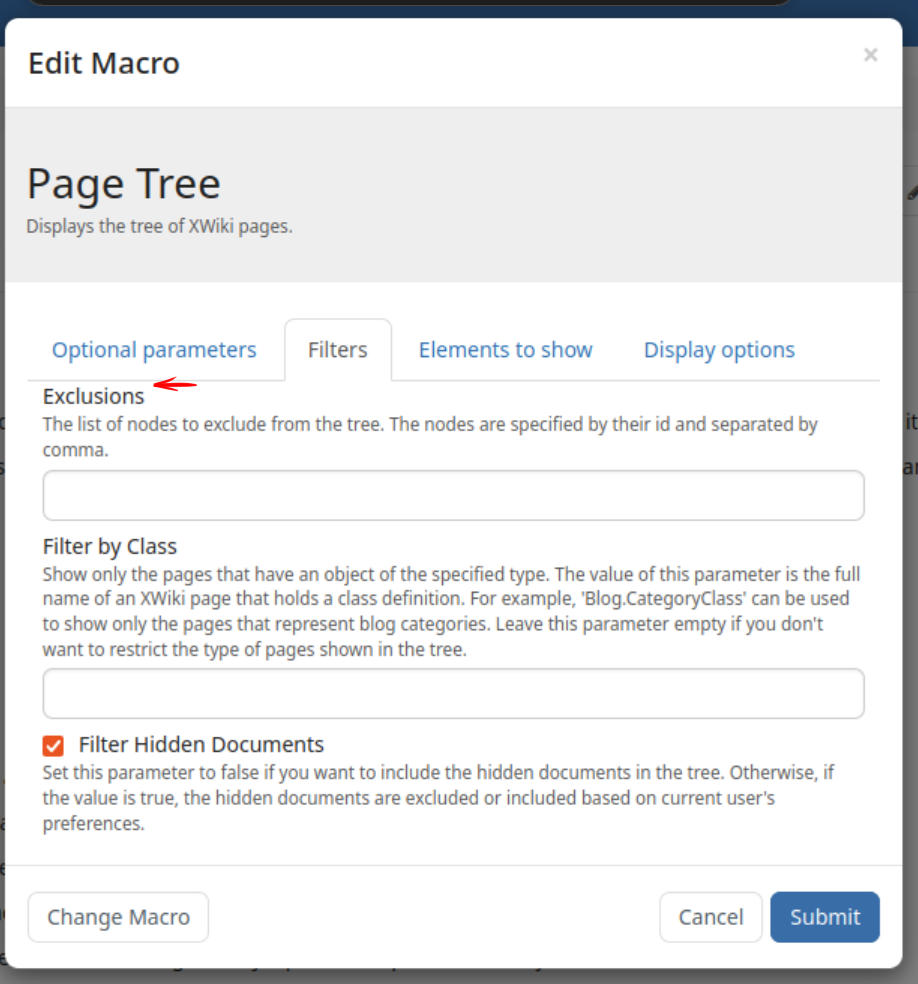Submit the macro changes
Image resolution: width=918 pixels, height=984 pixels.
(x=824, y=917)
